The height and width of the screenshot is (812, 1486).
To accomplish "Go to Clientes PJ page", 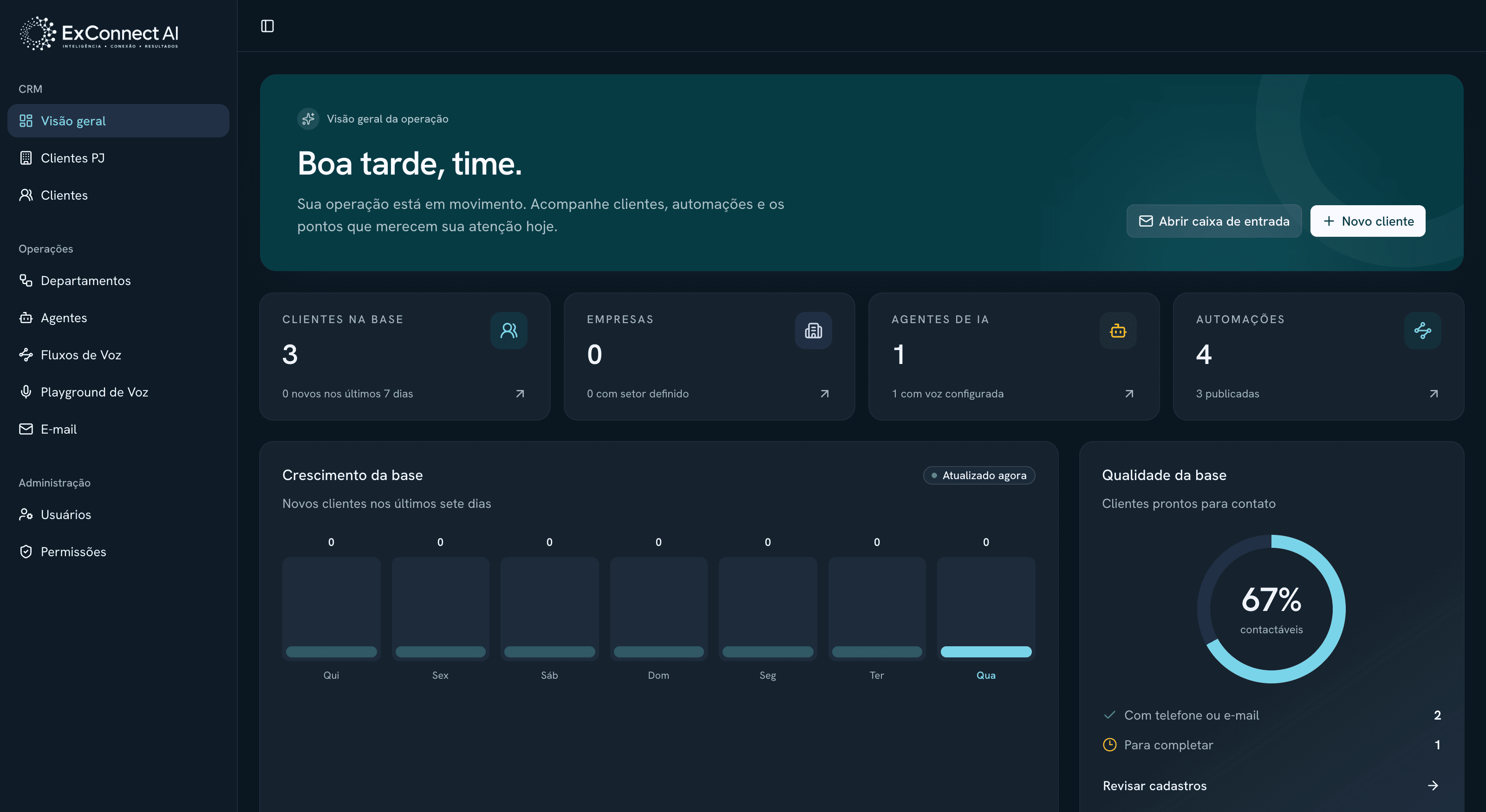I will 118,158.
